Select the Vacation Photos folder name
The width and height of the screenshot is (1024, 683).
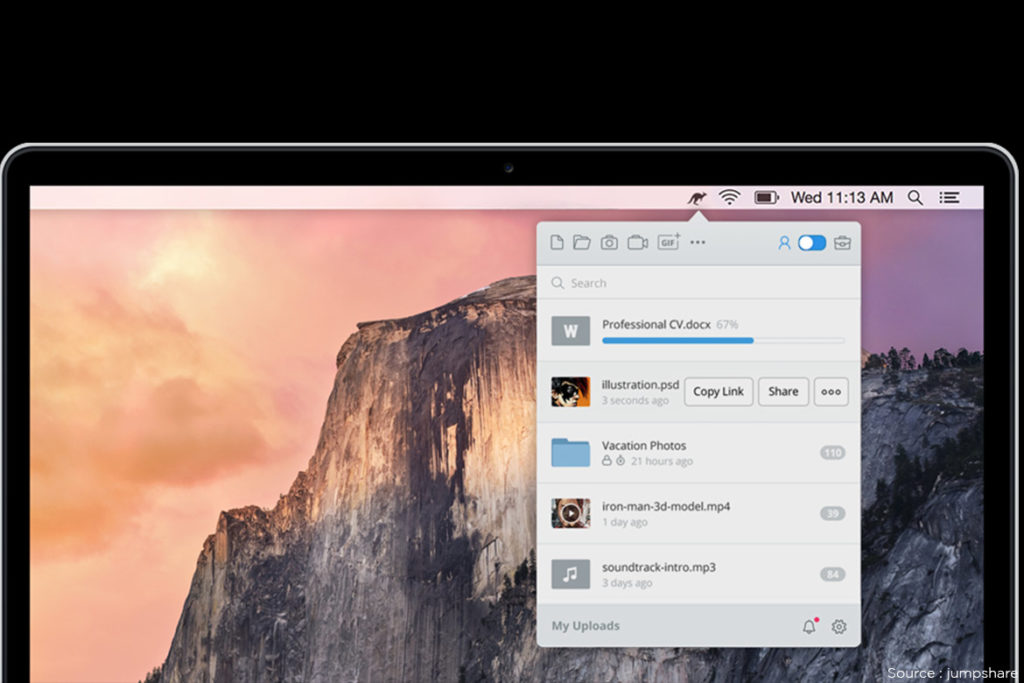(644, 445)
